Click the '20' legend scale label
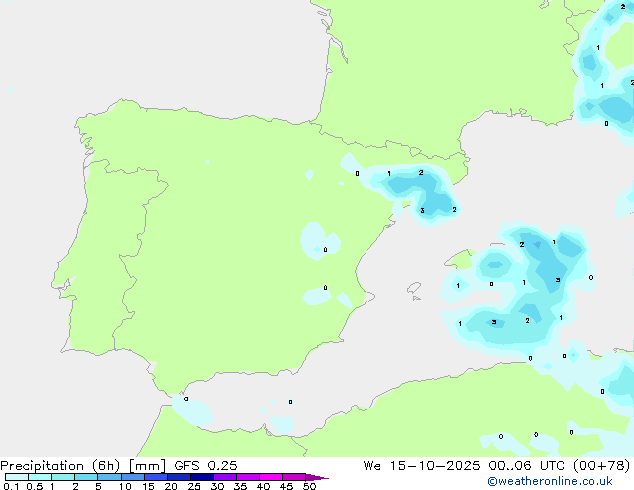 click(x=171, y=486)
